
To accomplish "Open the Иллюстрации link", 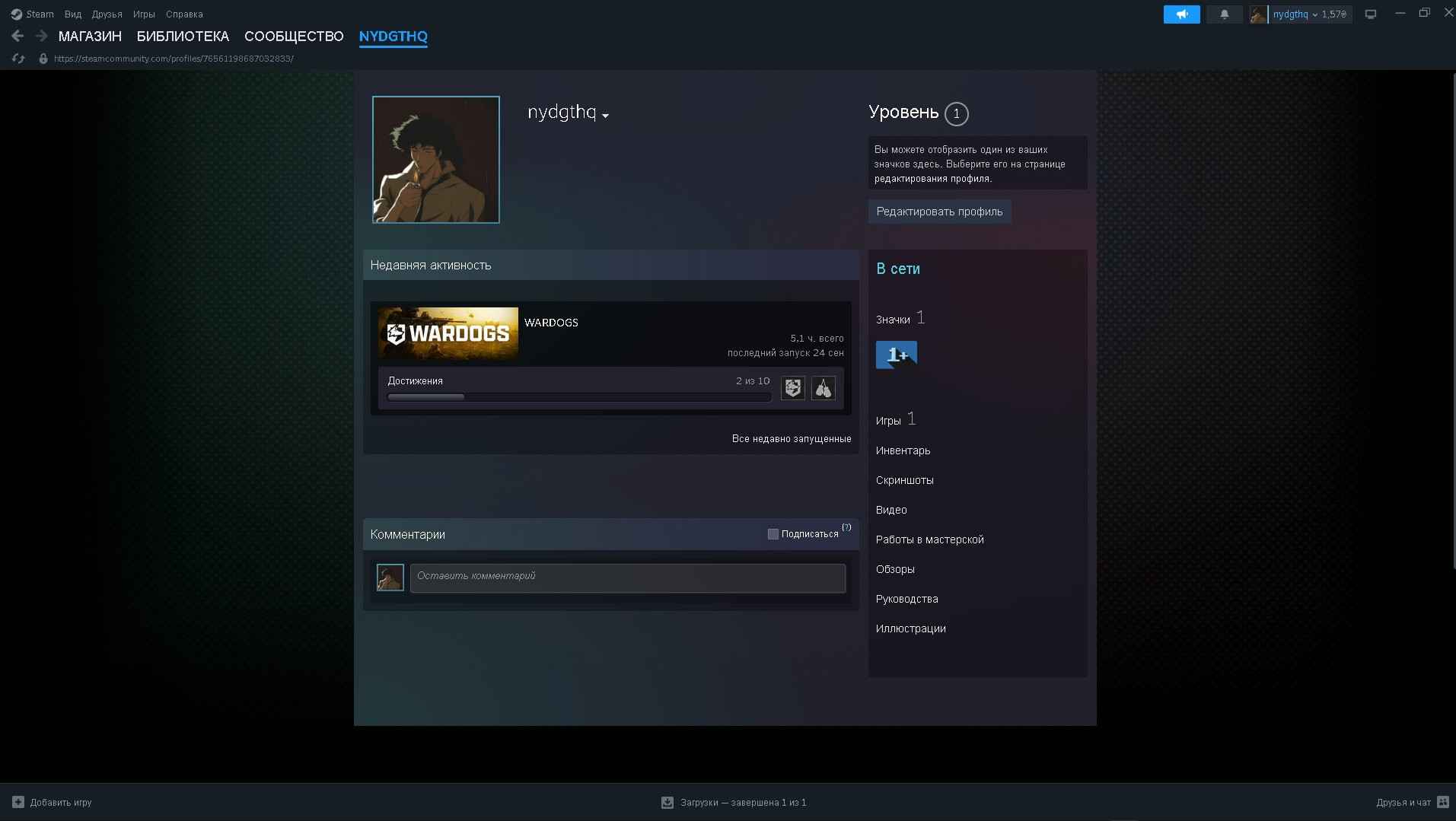I will 910,628.
